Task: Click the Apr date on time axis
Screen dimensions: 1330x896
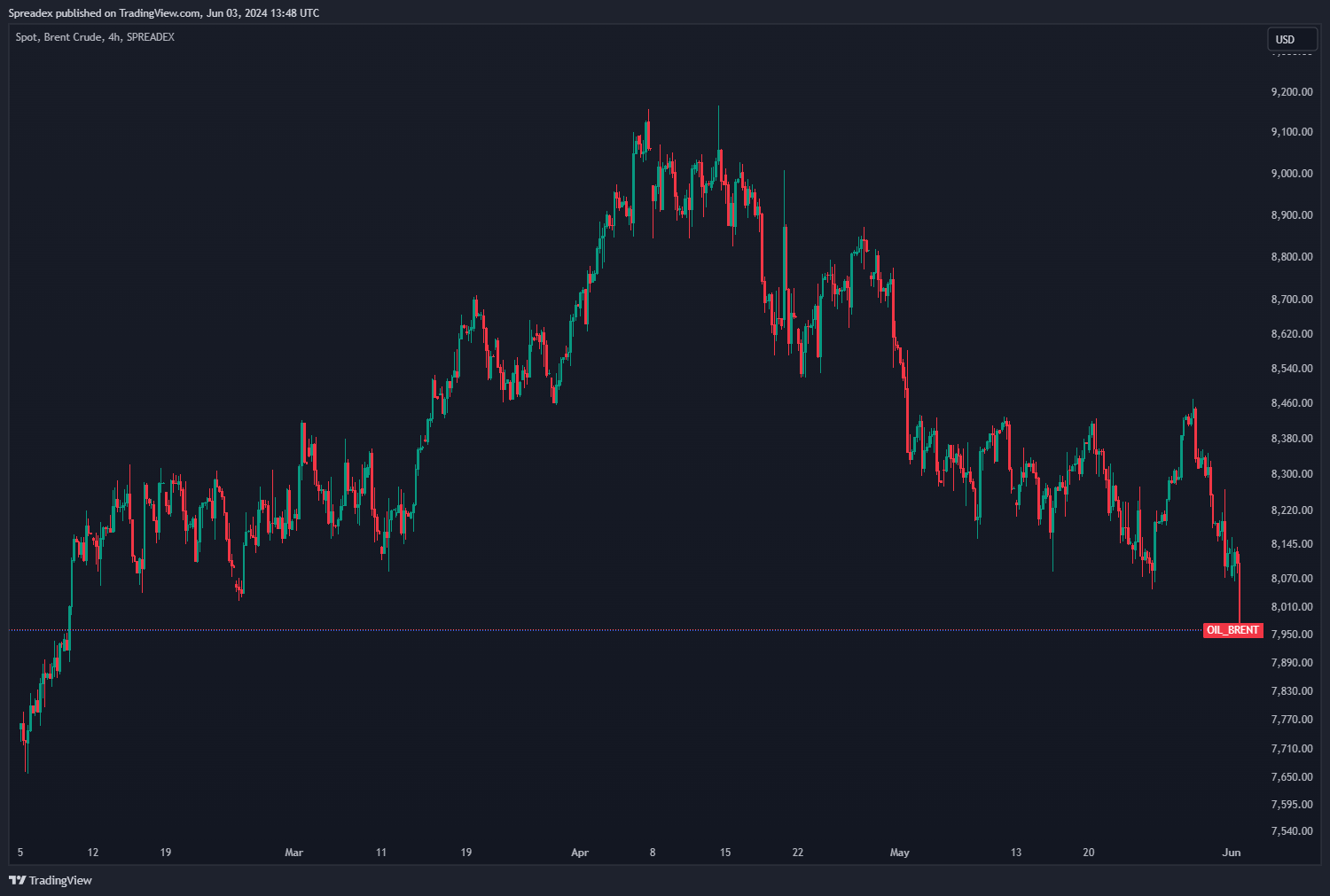Action: pos(580,853)
